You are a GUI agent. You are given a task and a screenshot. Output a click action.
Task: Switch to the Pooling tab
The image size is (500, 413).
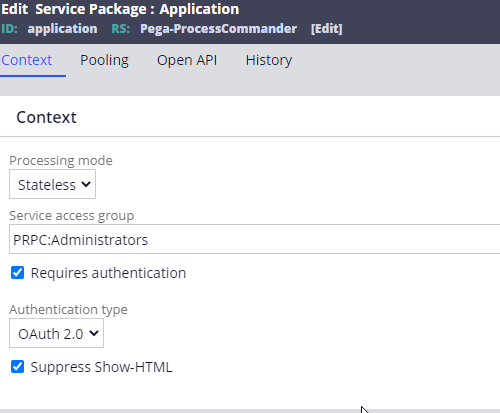click(104, 60)
